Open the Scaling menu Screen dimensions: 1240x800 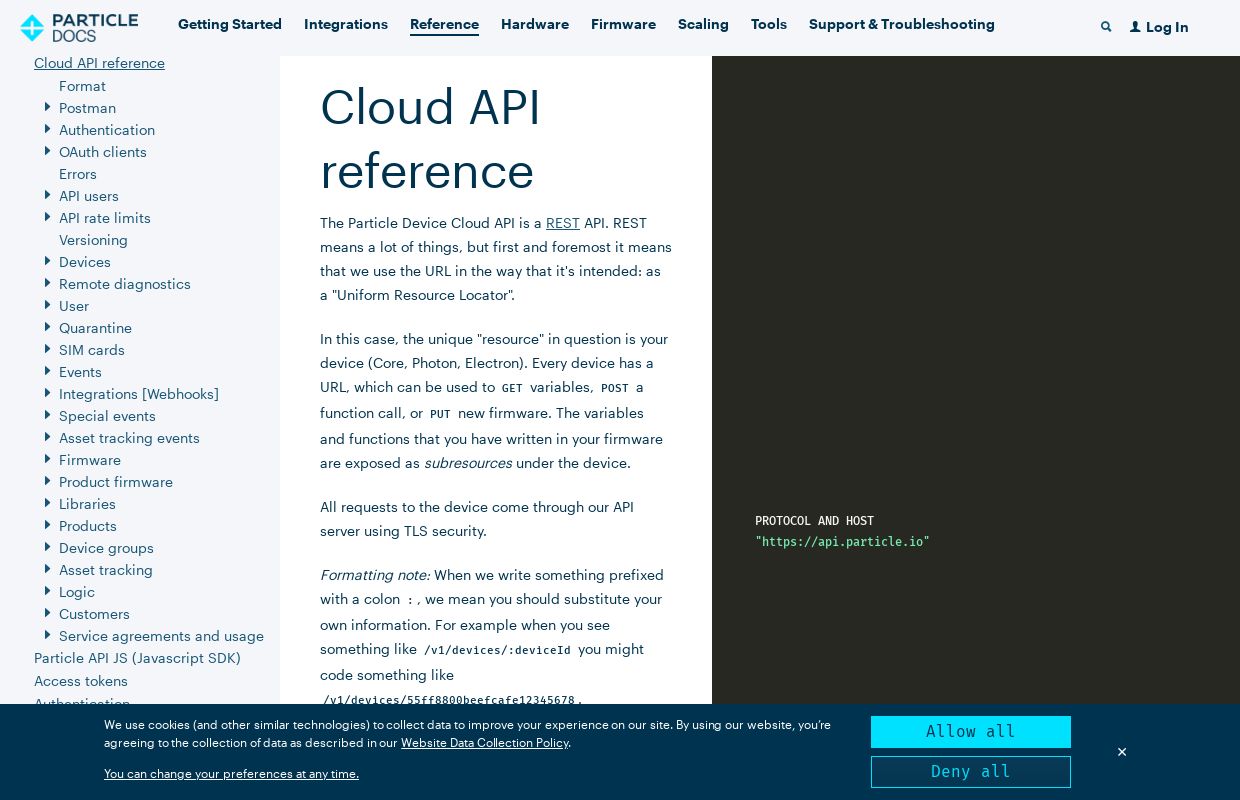click(x=703, y=25)
